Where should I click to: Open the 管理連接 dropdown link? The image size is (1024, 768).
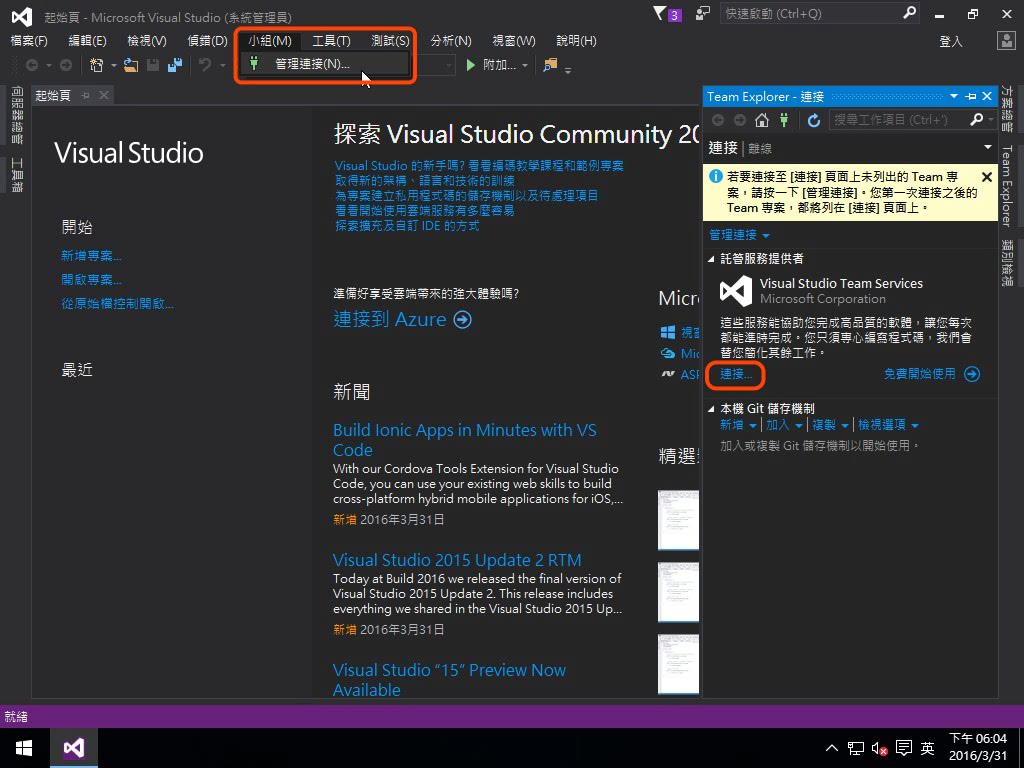(739, 235)
